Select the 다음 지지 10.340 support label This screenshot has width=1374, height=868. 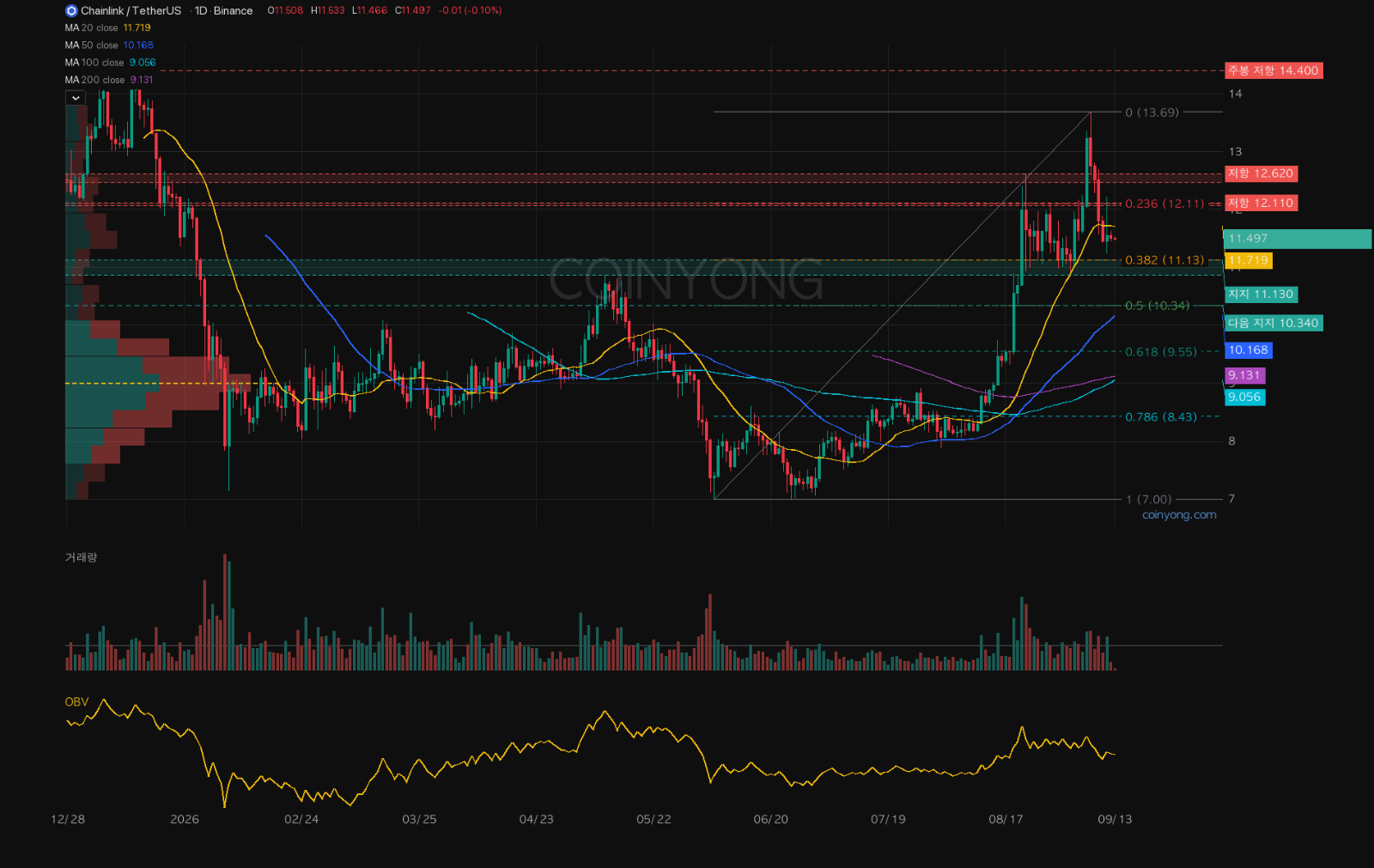1274,324
